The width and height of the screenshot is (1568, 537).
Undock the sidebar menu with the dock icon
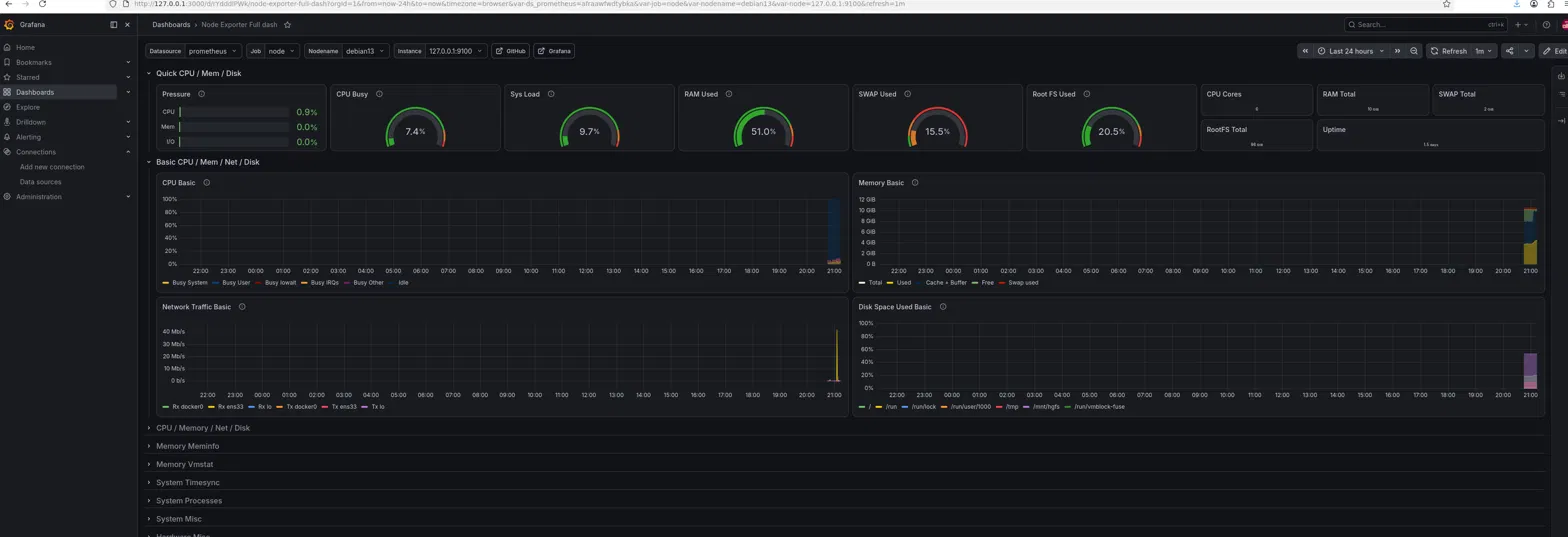tap(113, 24)
